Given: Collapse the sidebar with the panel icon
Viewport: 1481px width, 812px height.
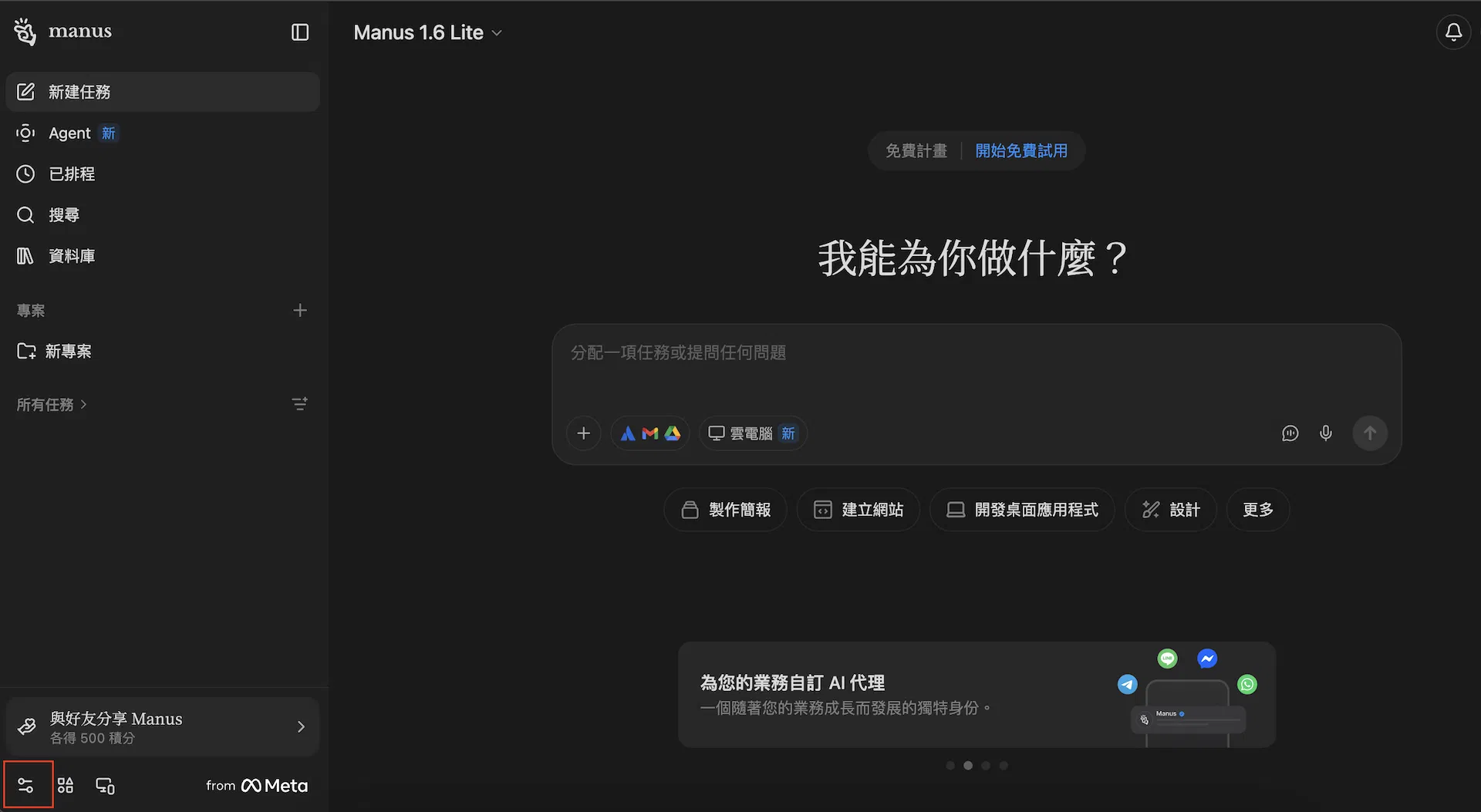Looking at the screenshot, I should [300, 32].
